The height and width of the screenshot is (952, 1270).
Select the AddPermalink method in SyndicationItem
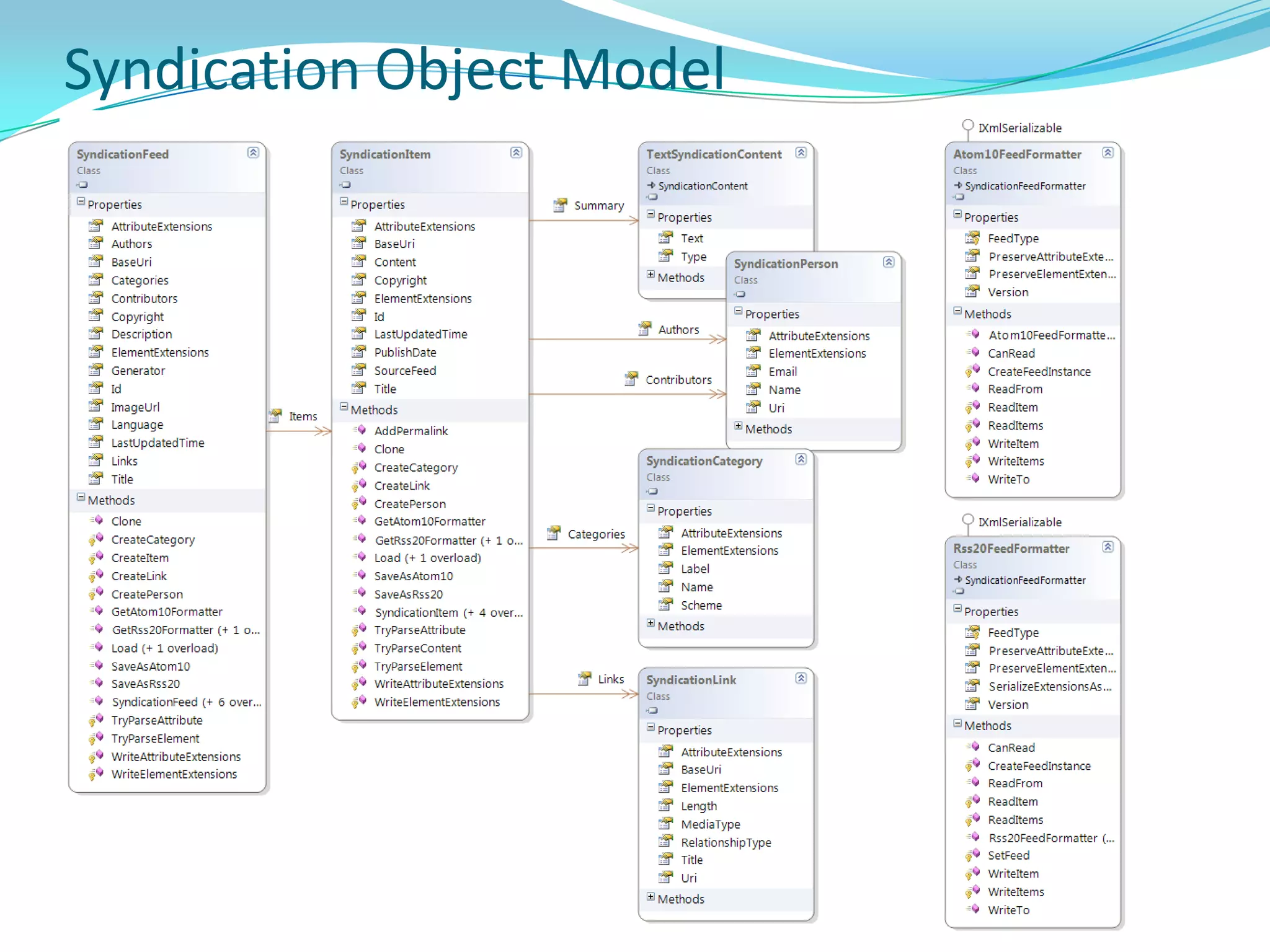(x=411, y=431)
